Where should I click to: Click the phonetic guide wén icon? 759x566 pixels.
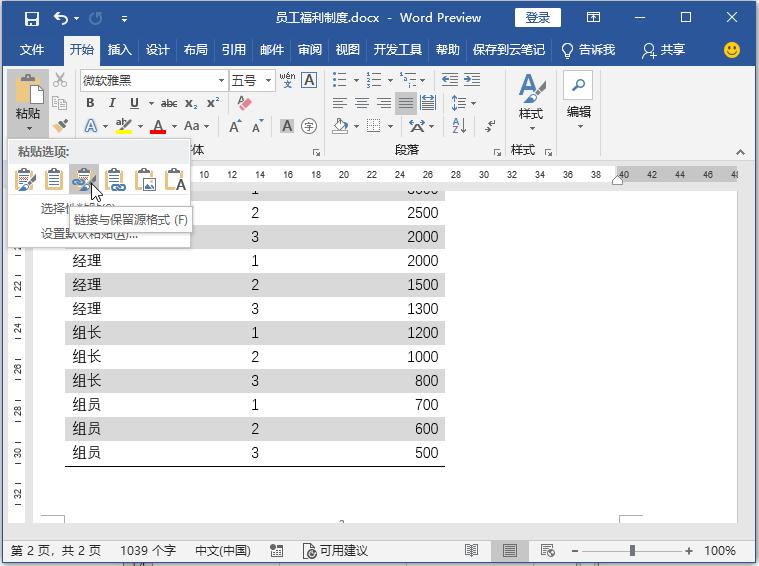(x=288, y=80)
